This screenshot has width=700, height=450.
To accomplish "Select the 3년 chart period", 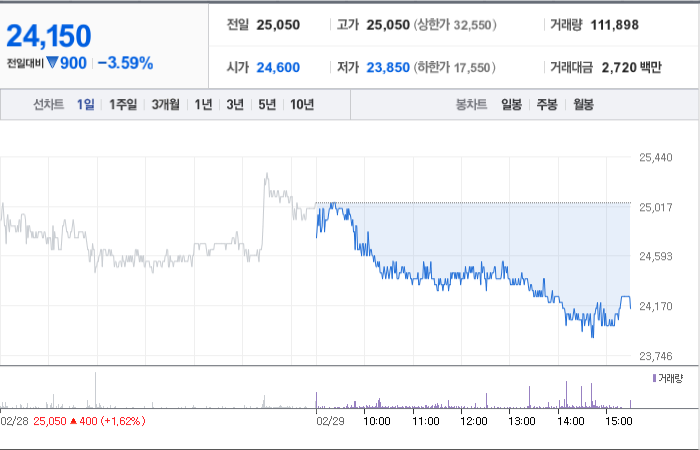I will click(x=235, y=104).
